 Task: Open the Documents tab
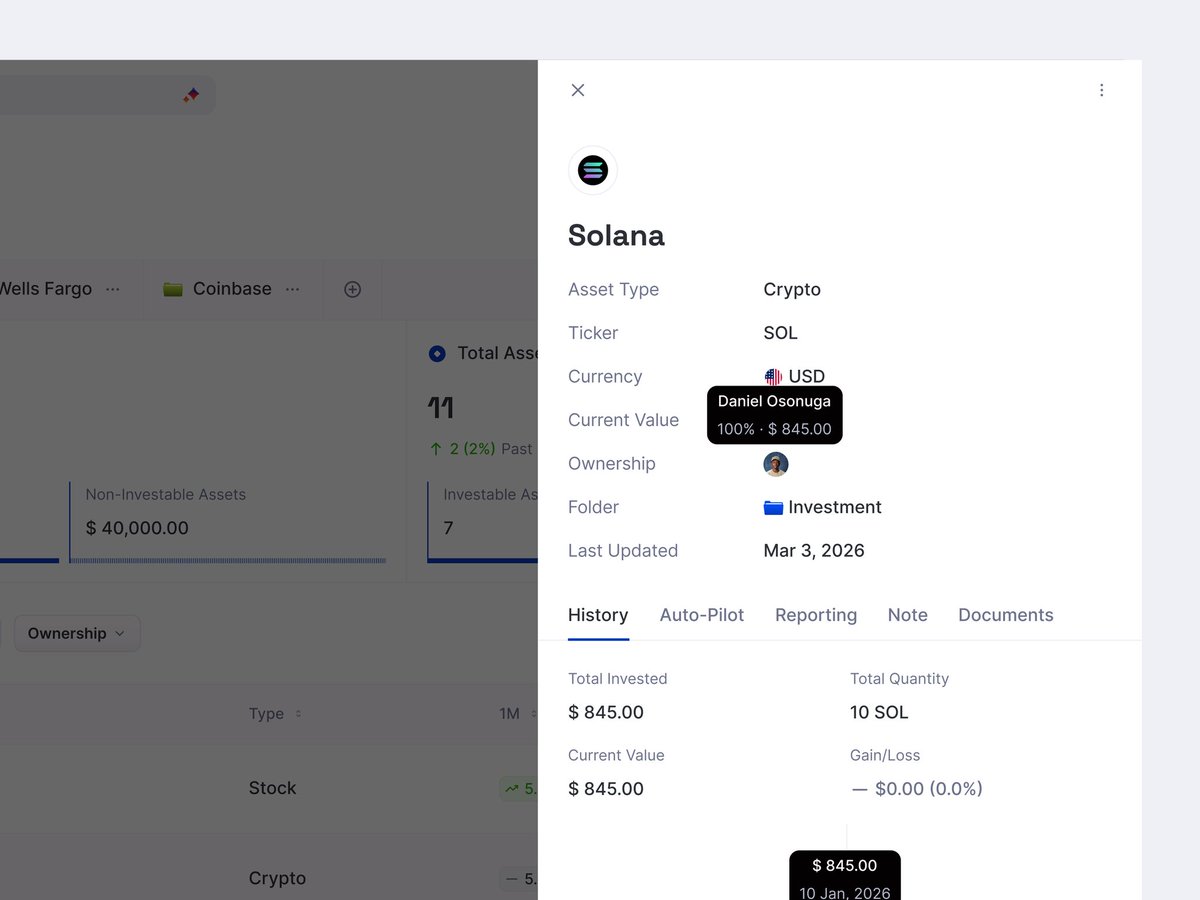point(1006,615)
